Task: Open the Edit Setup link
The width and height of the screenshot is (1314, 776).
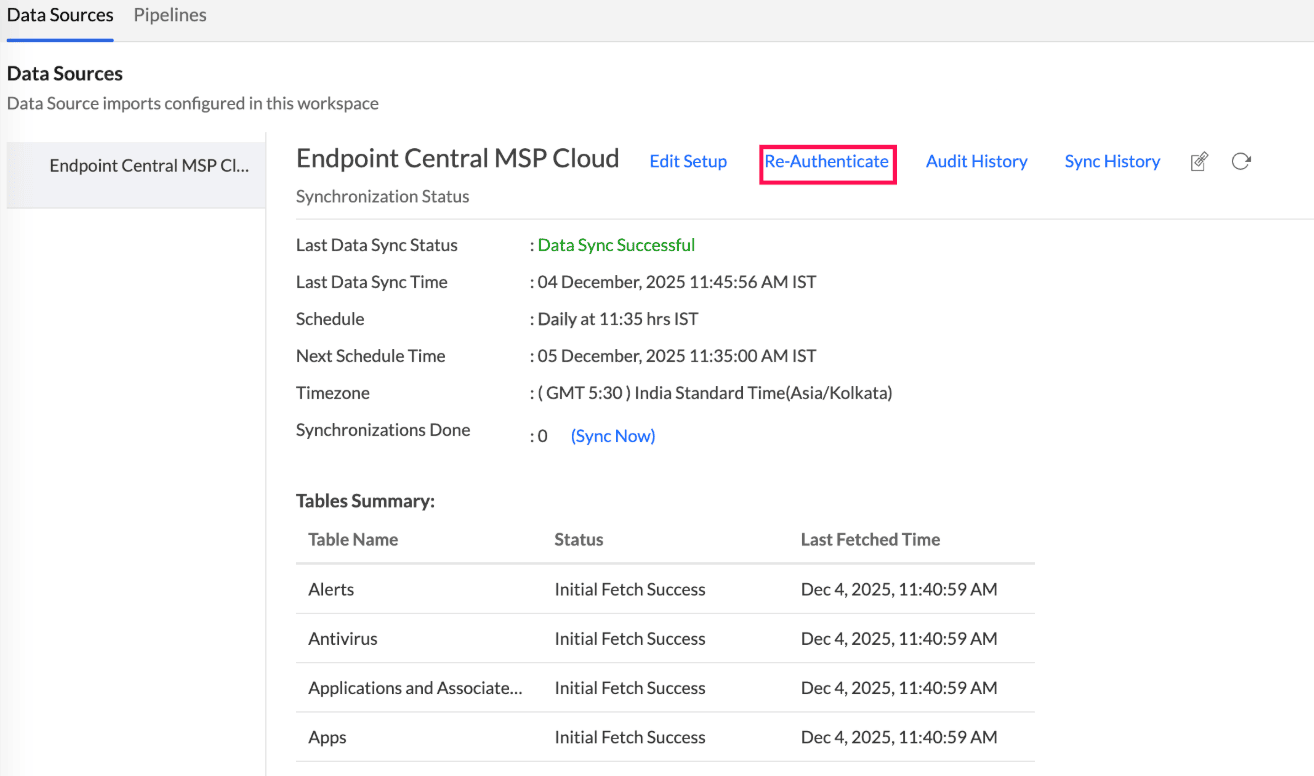Action: click(x=688, y=162)
